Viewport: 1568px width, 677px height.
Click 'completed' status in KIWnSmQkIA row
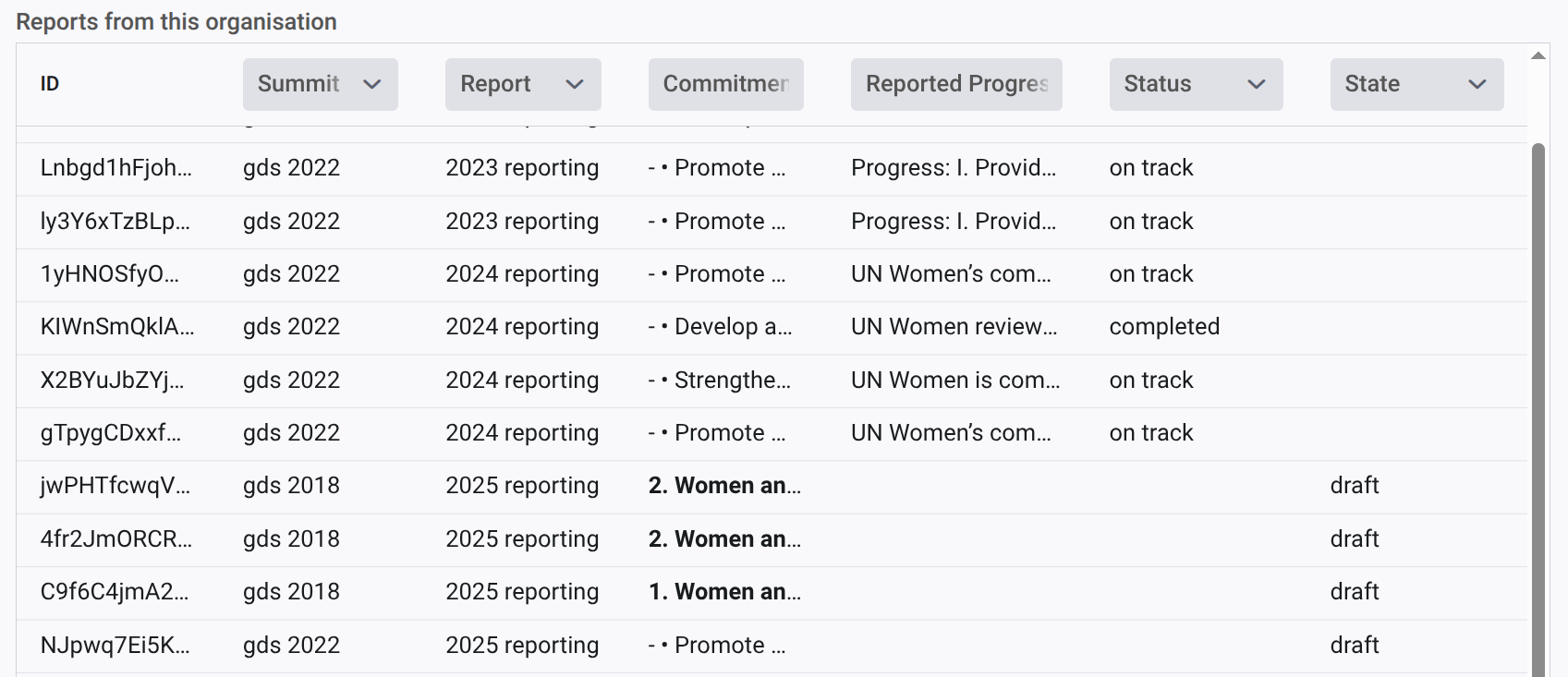point(1164,327)
